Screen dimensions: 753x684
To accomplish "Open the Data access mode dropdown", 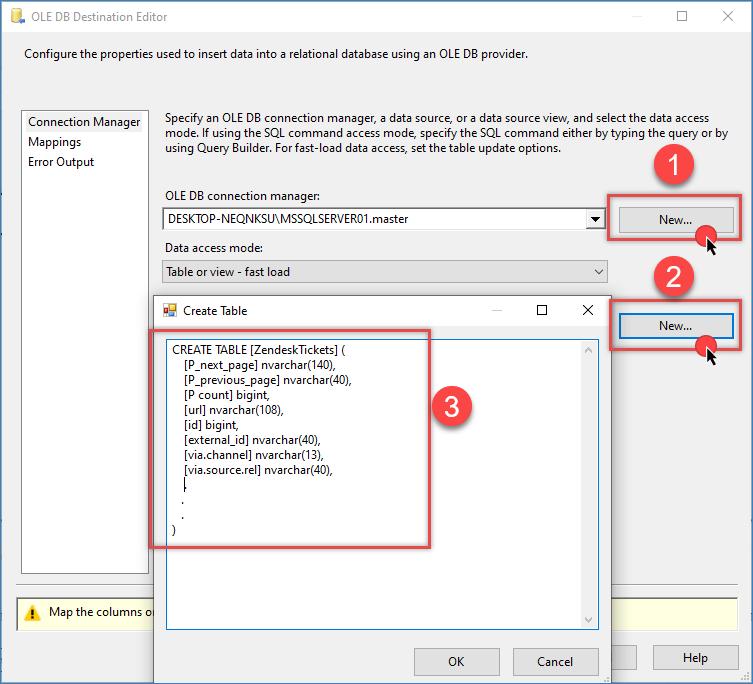I will coord(385,271).
